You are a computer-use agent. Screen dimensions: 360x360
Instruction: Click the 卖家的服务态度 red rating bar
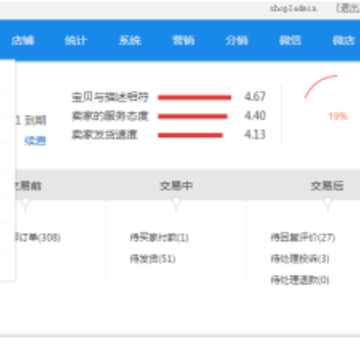pyautogui.click(x=192, y=116)
